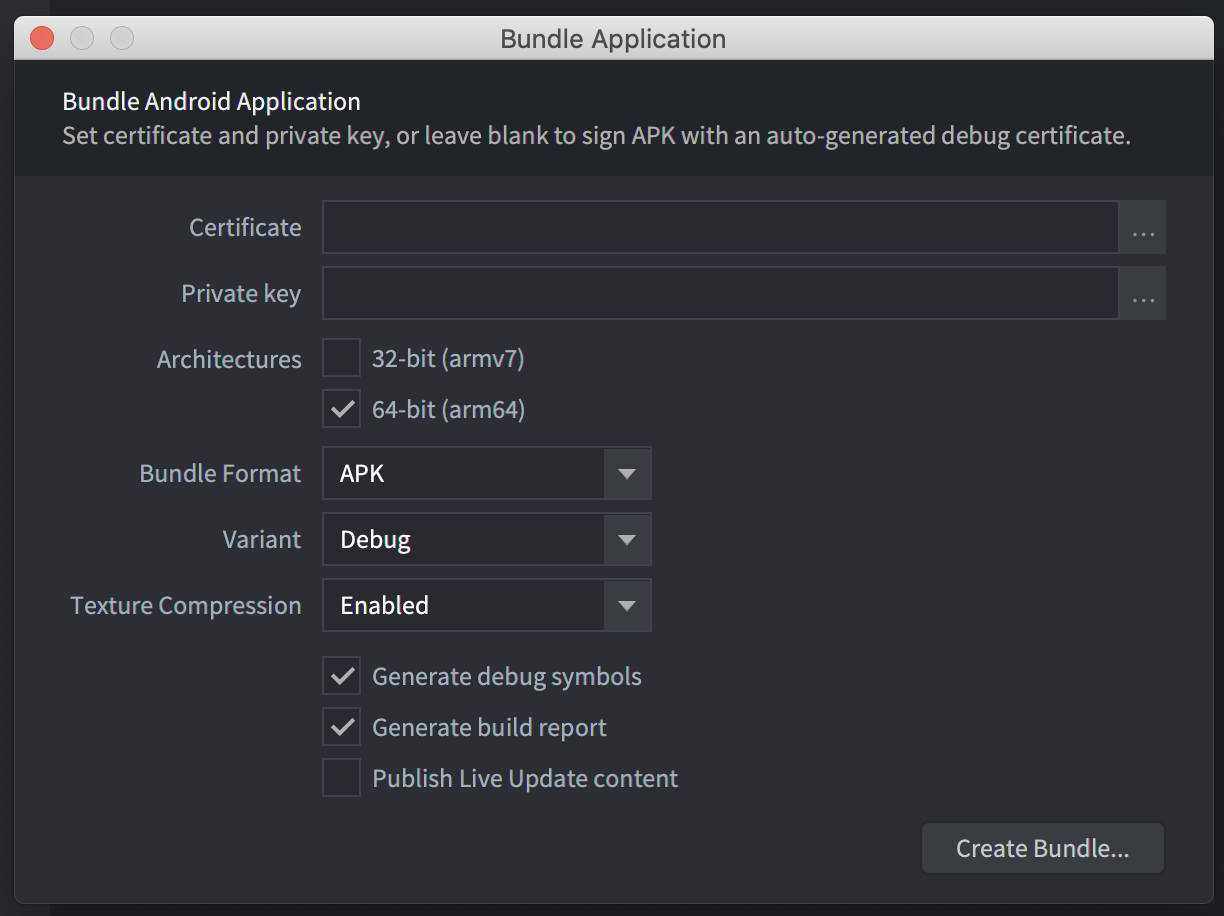
Task: Disable Generate build report checkbox
Action: 341,728
